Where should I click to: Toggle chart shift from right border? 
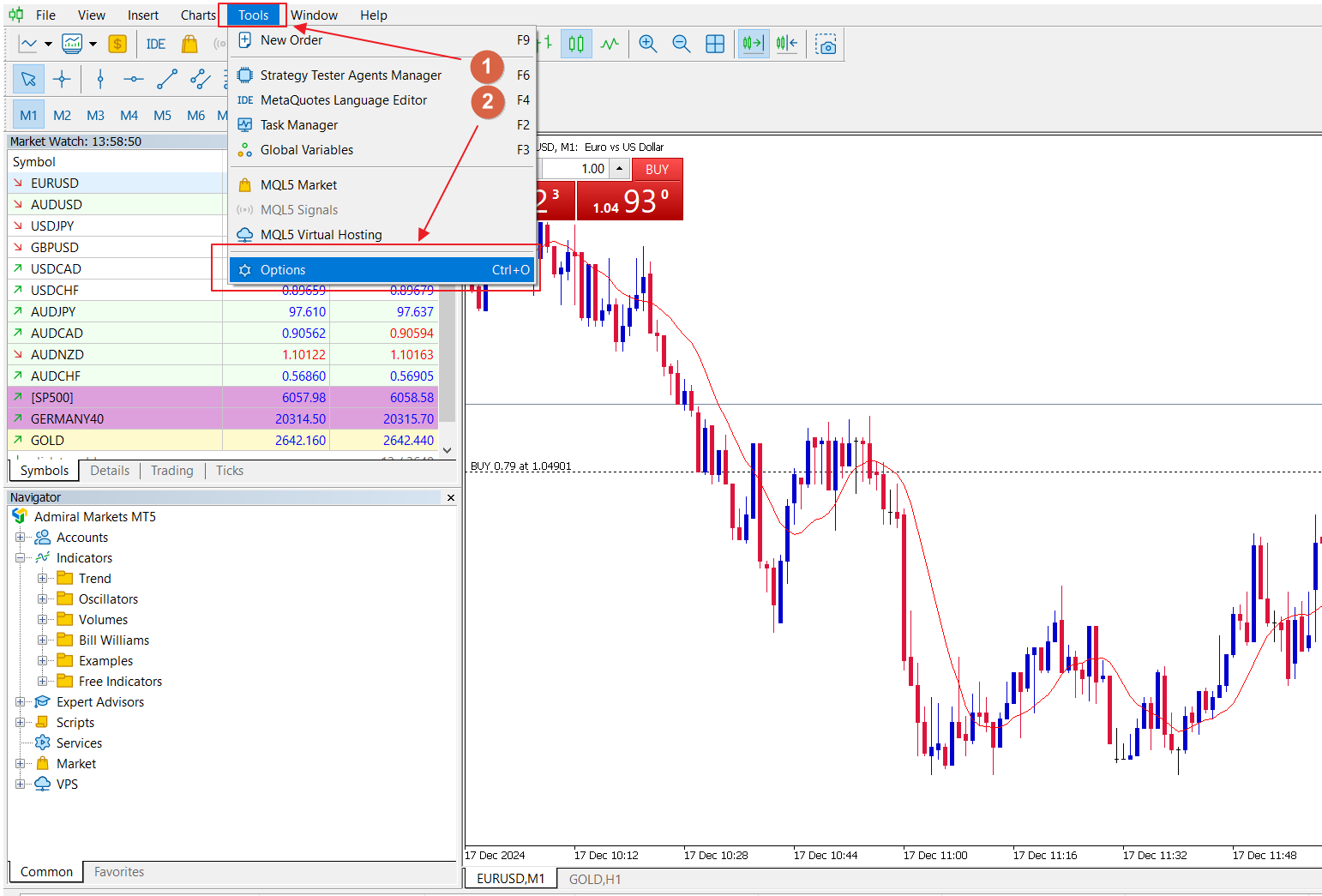point(787,44)
